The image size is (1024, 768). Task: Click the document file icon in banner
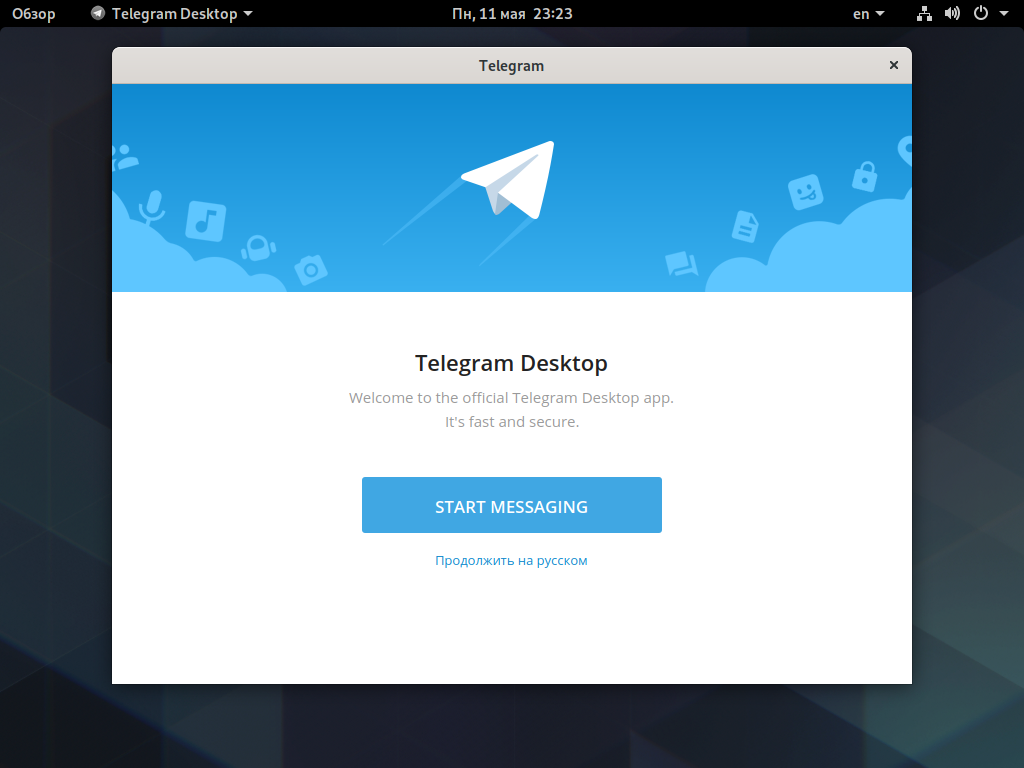[x=745, y=226]
